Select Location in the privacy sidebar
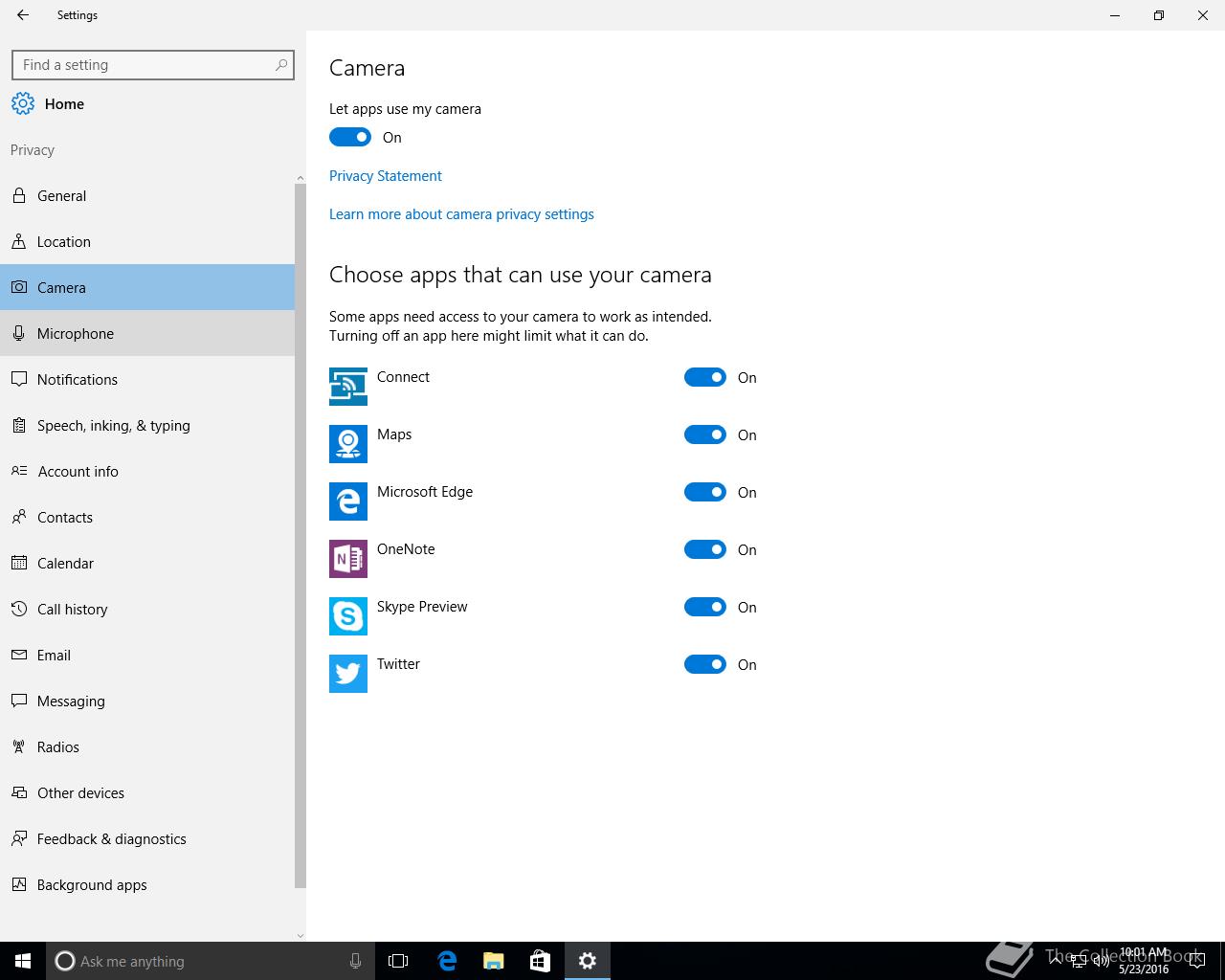The width and height of the screenshot is (1225, 980). pos(64,242)
